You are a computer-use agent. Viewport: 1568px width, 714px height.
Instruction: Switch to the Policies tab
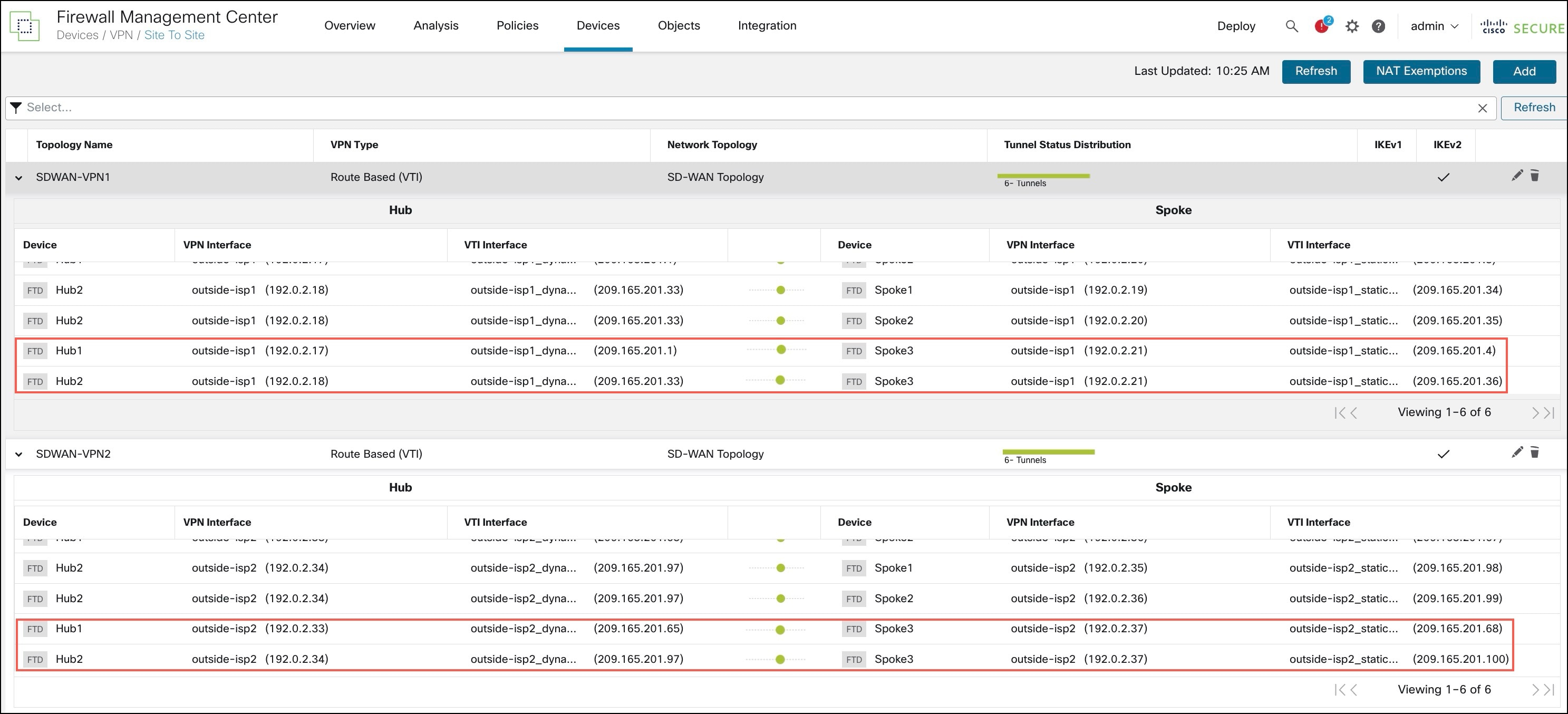click(x=517, y=25)
